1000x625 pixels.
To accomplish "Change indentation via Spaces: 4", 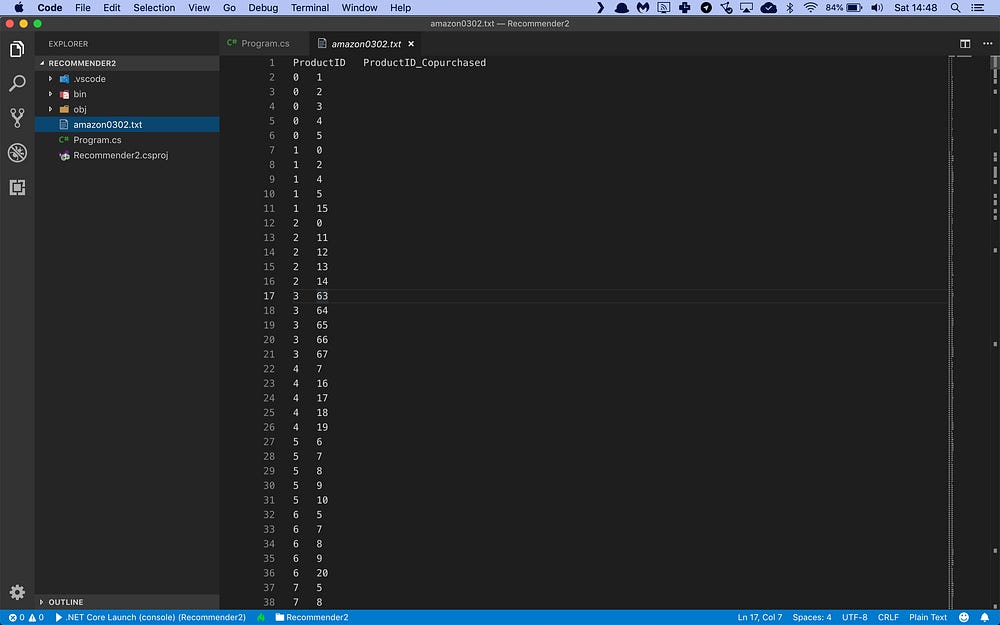I will 812,617.
